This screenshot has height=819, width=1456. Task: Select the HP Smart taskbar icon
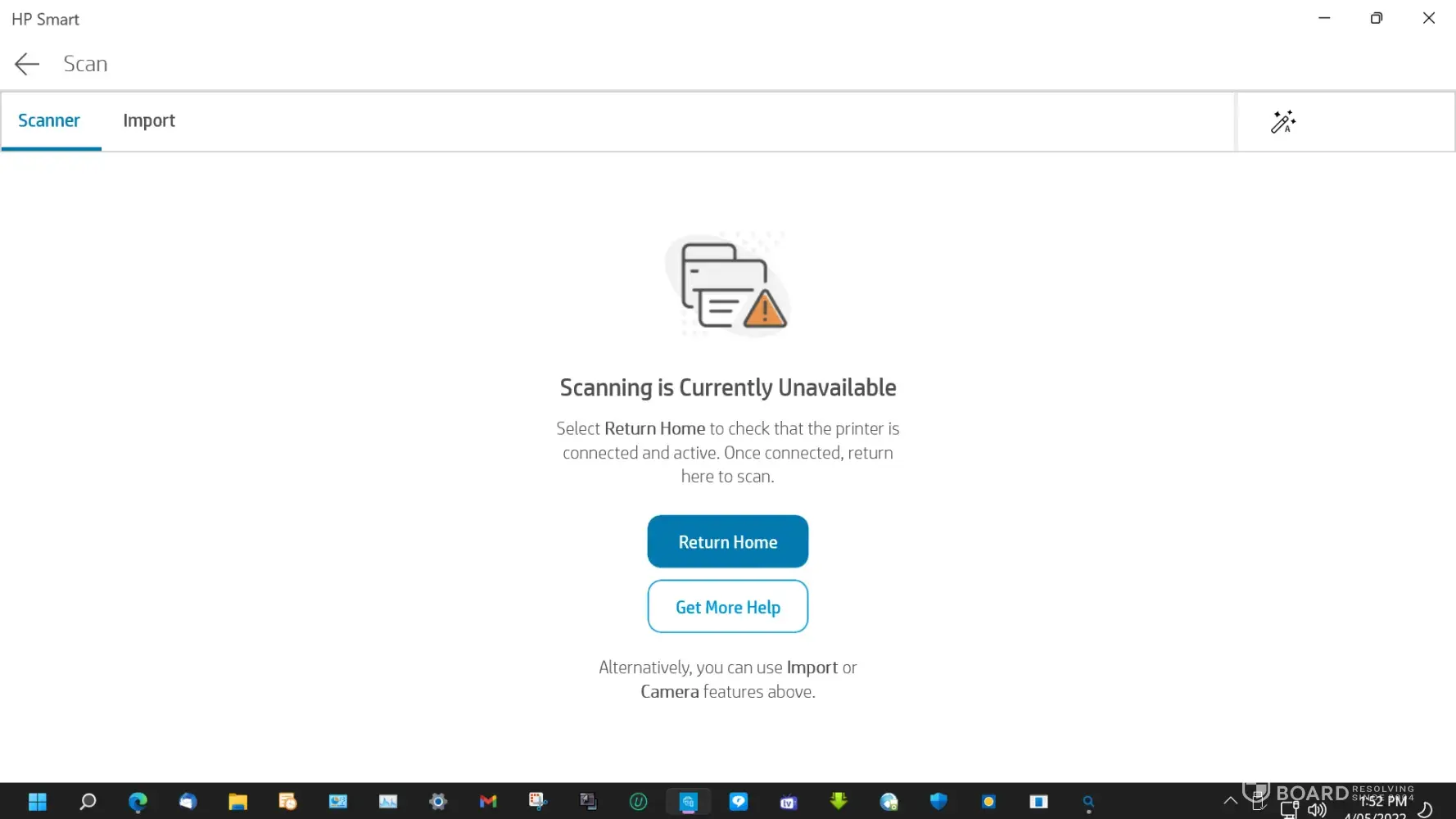pyautogui.click(x=688, y=802)
